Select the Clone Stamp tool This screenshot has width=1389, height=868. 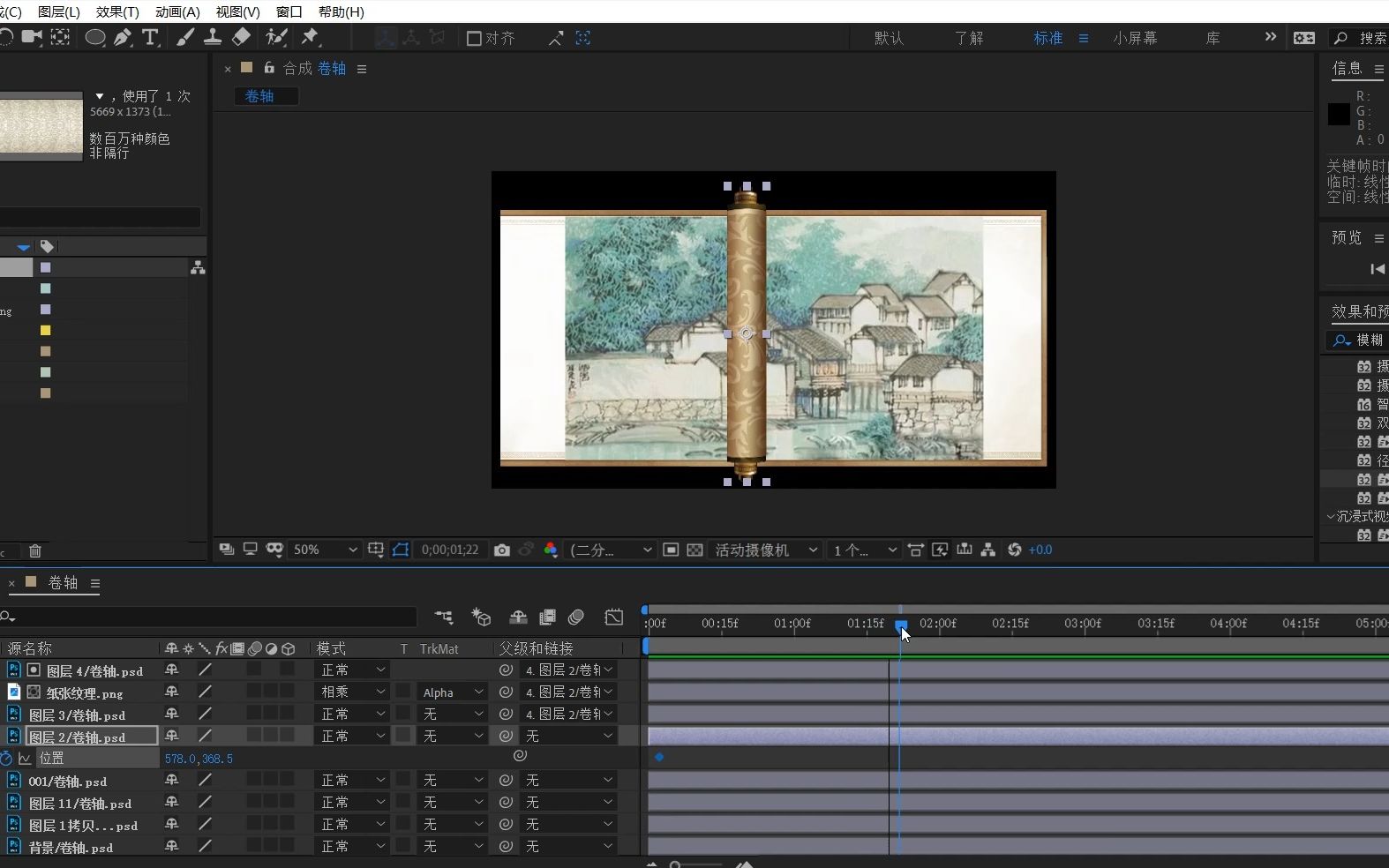click(213, 37)
